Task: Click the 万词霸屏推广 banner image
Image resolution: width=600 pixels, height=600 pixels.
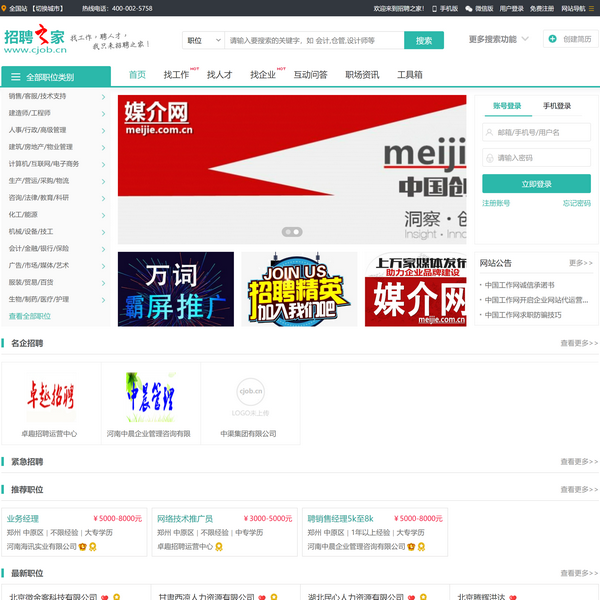Action: (175, 289)
